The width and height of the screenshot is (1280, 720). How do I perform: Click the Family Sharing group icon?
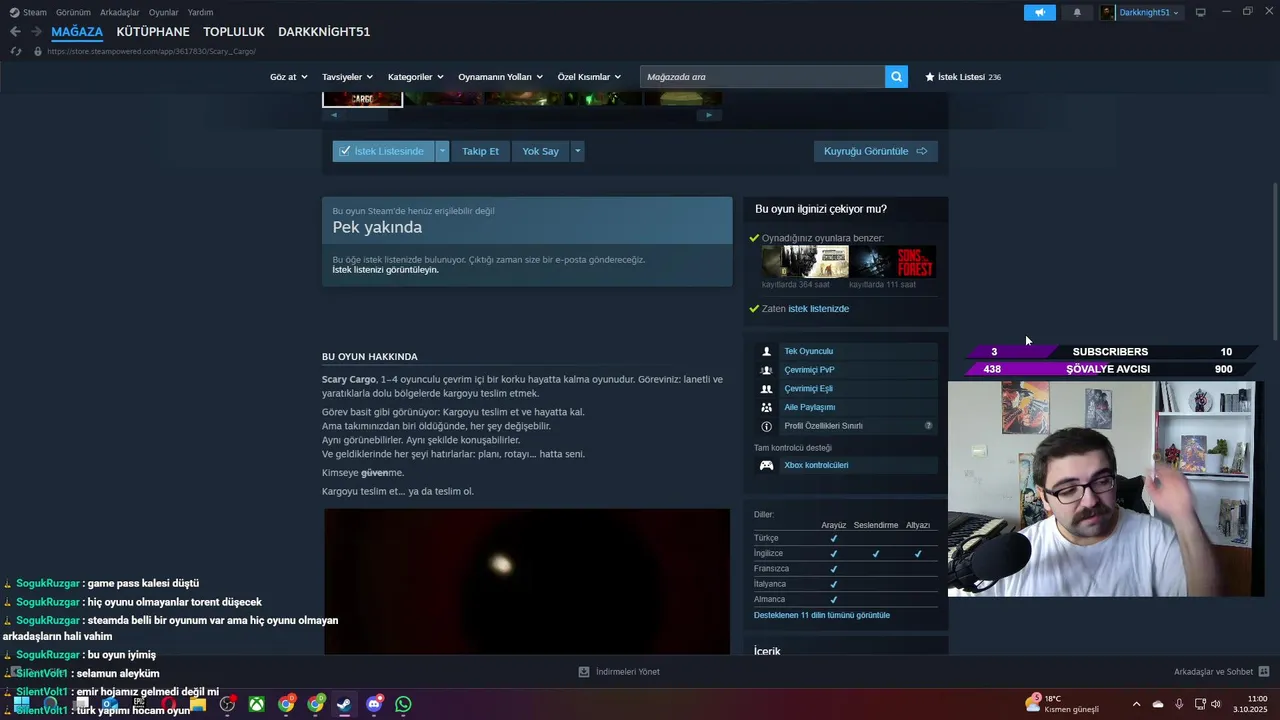766,407
